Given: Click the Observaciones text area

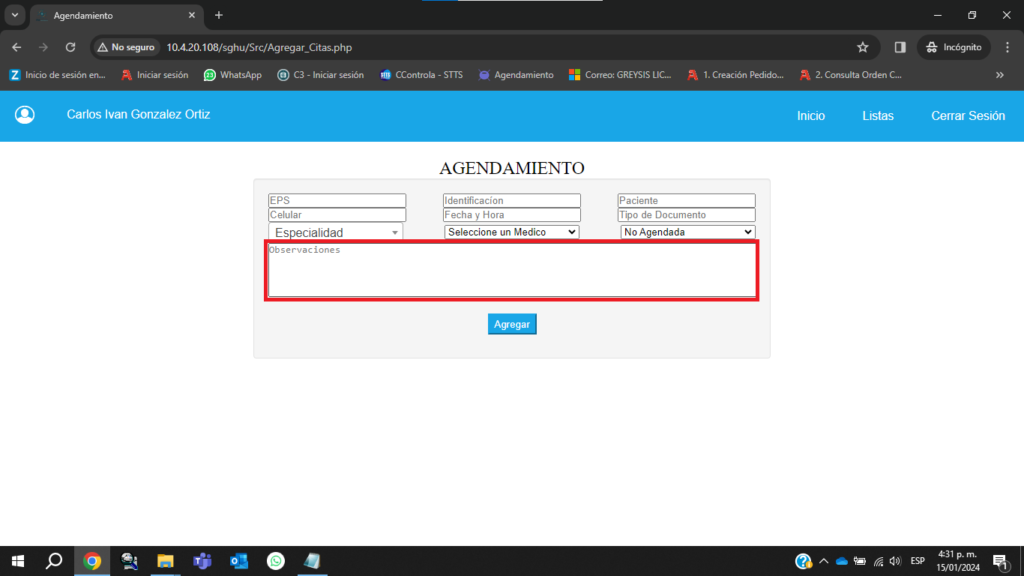Looking at the screenshot, I should point(511,270).
